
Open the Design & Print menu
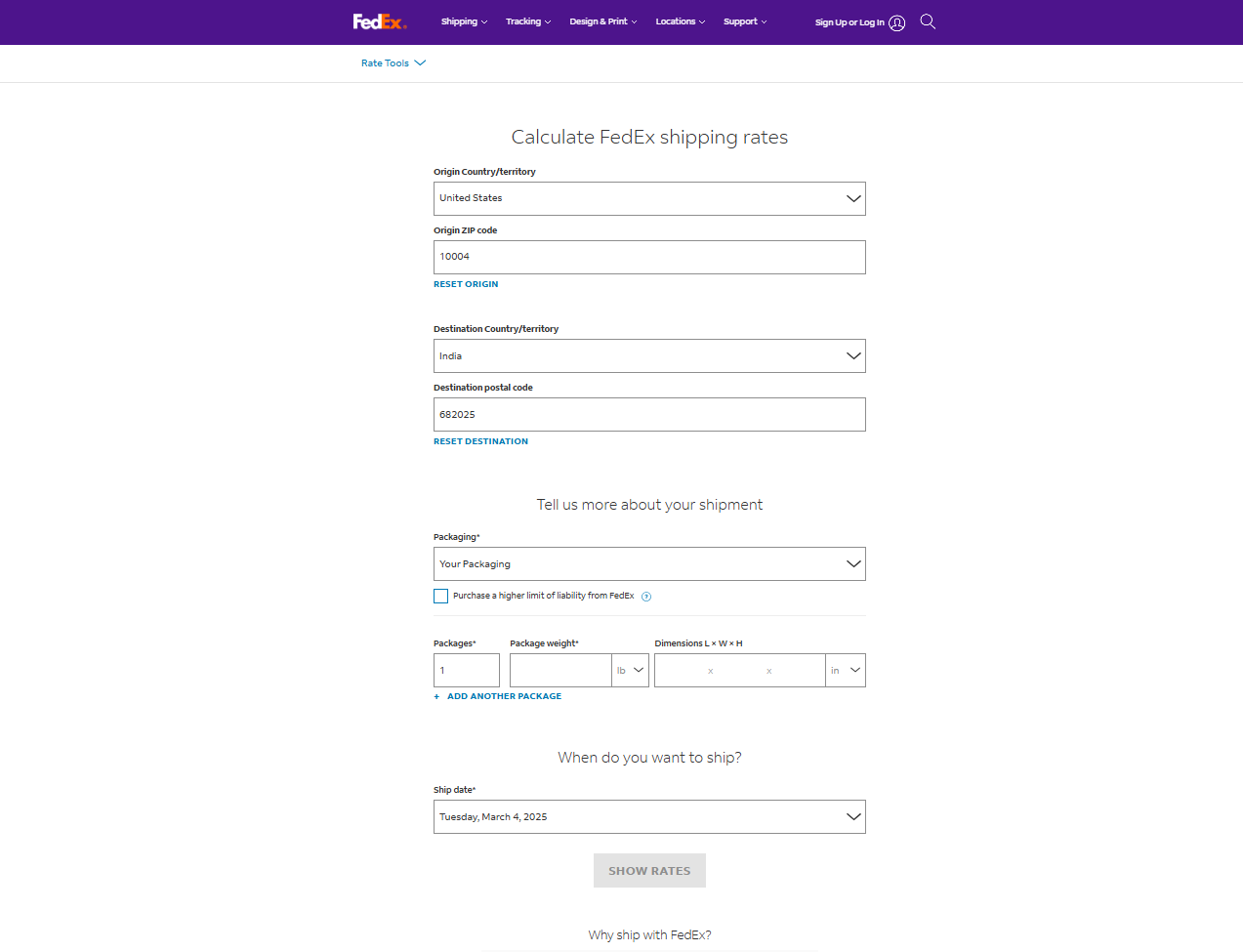pyautogui.click(x=603, y=21)
